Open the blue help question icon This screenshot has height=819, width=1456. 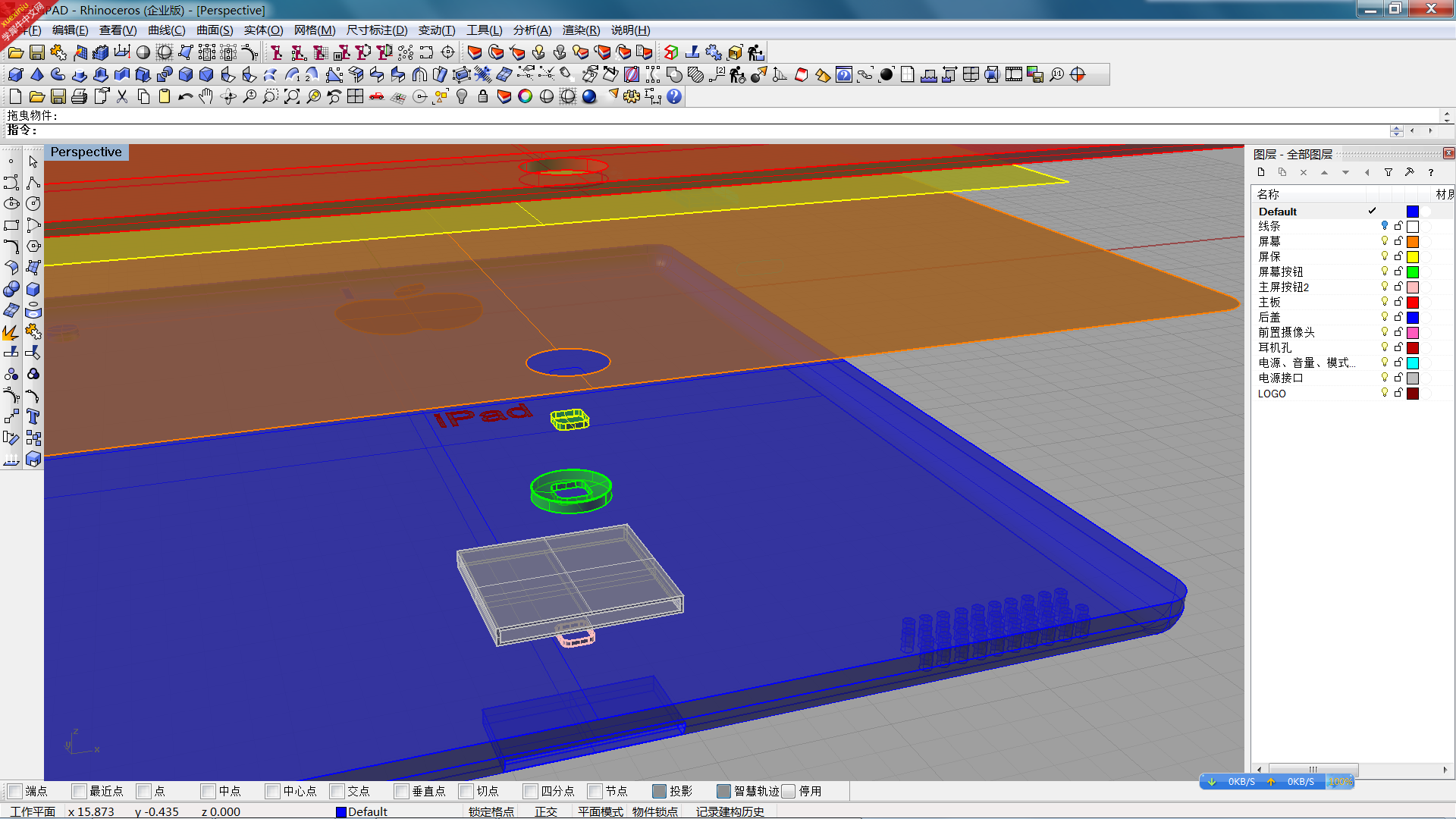674,96
